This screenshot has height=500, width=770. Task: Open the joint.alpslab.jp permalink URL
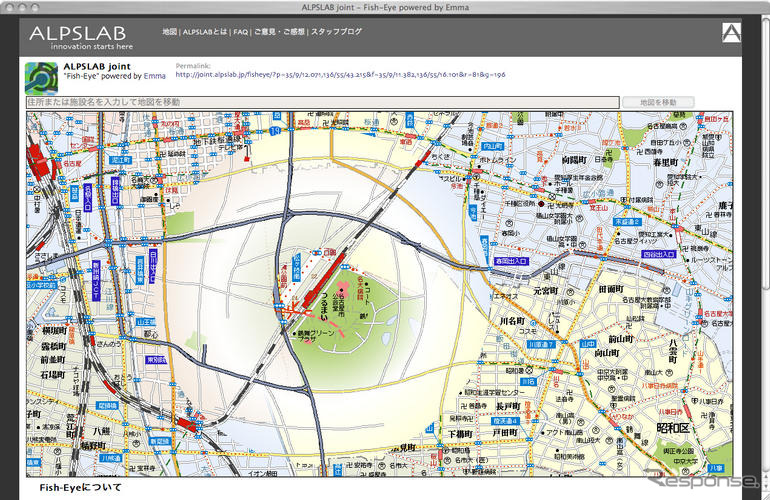tap(340, 75)
